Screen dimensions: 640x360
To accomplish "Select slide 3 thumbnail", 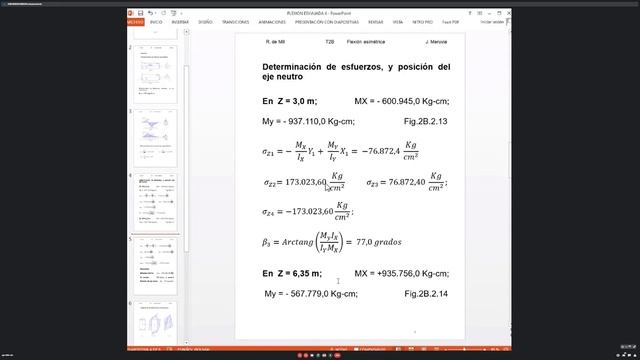I will [156, 138].
